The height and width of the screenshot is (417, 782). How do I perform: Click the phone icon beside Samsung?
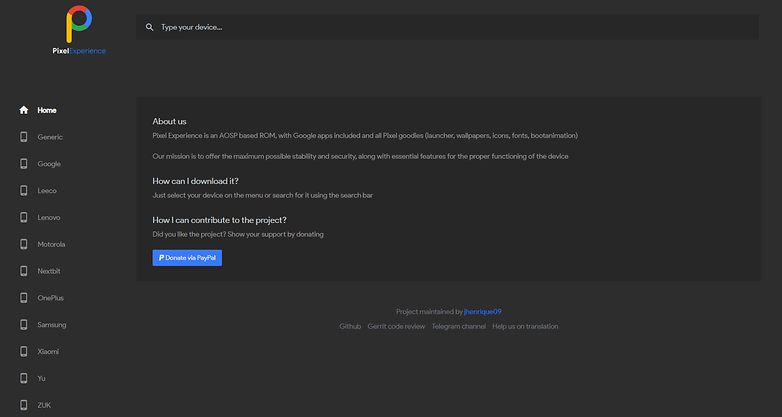click(x=23, y=325)
